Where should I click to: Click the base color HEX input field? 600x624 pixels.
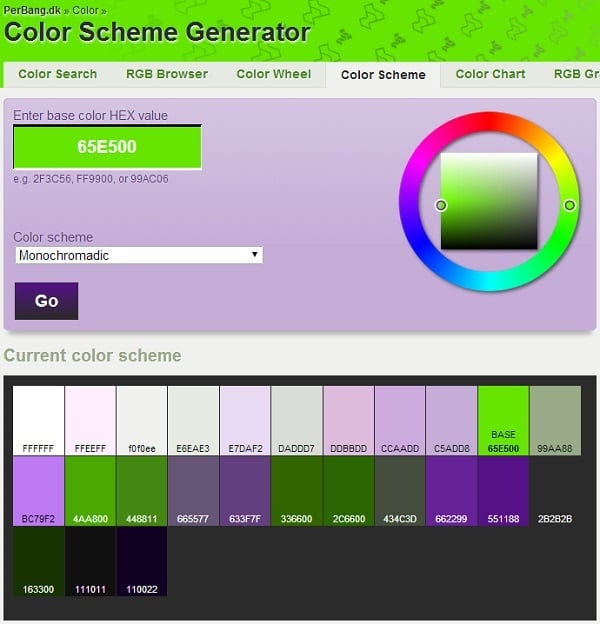[107, 147]
